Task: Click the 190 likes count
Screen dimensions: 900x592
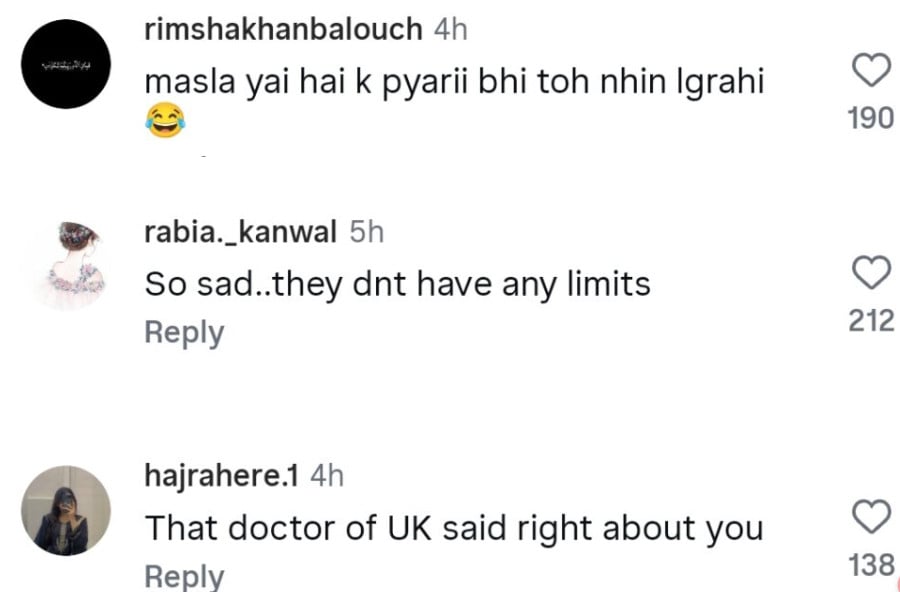Action: 870,118
